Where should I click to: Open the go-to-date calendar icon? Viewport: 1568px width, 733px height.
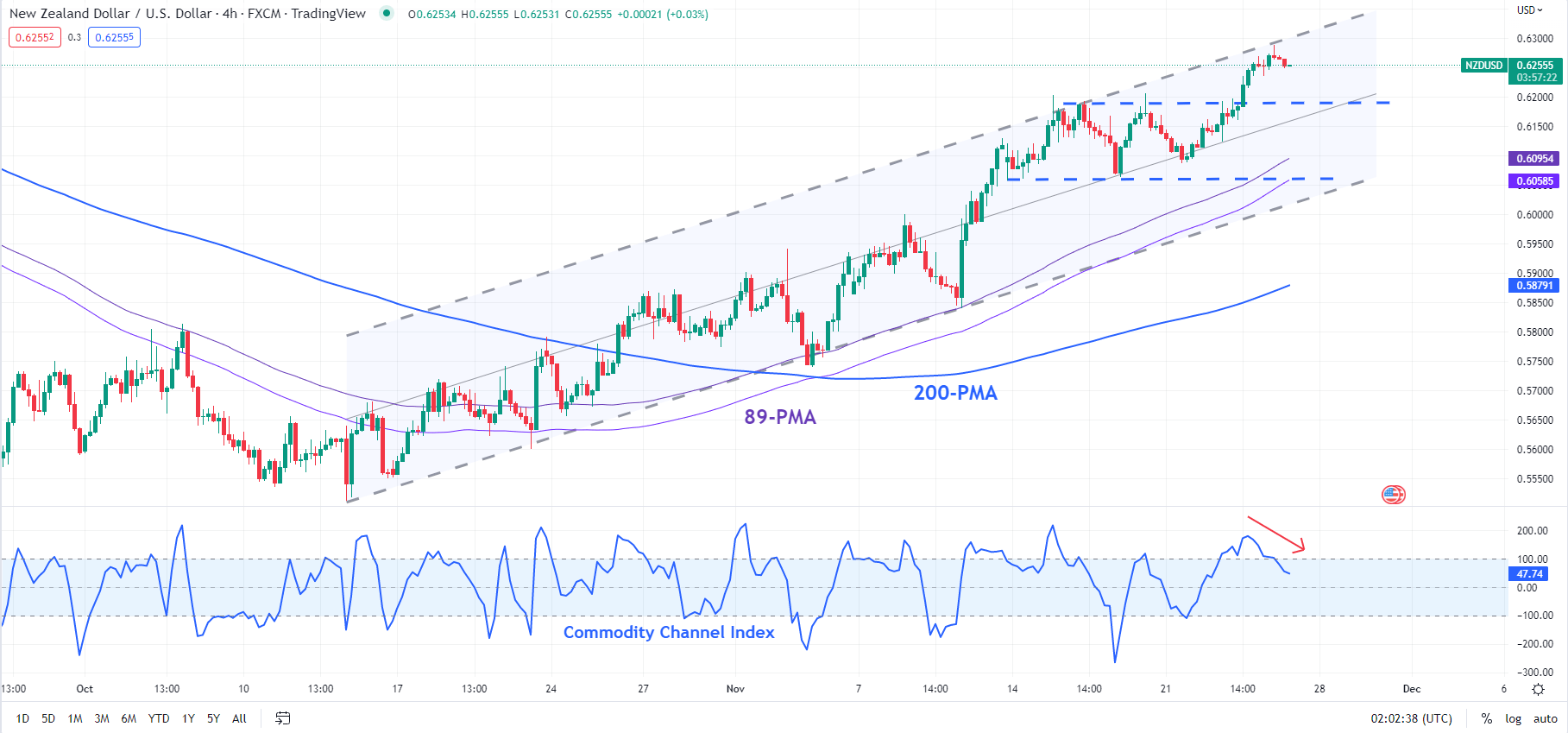(x=282, y=718)
